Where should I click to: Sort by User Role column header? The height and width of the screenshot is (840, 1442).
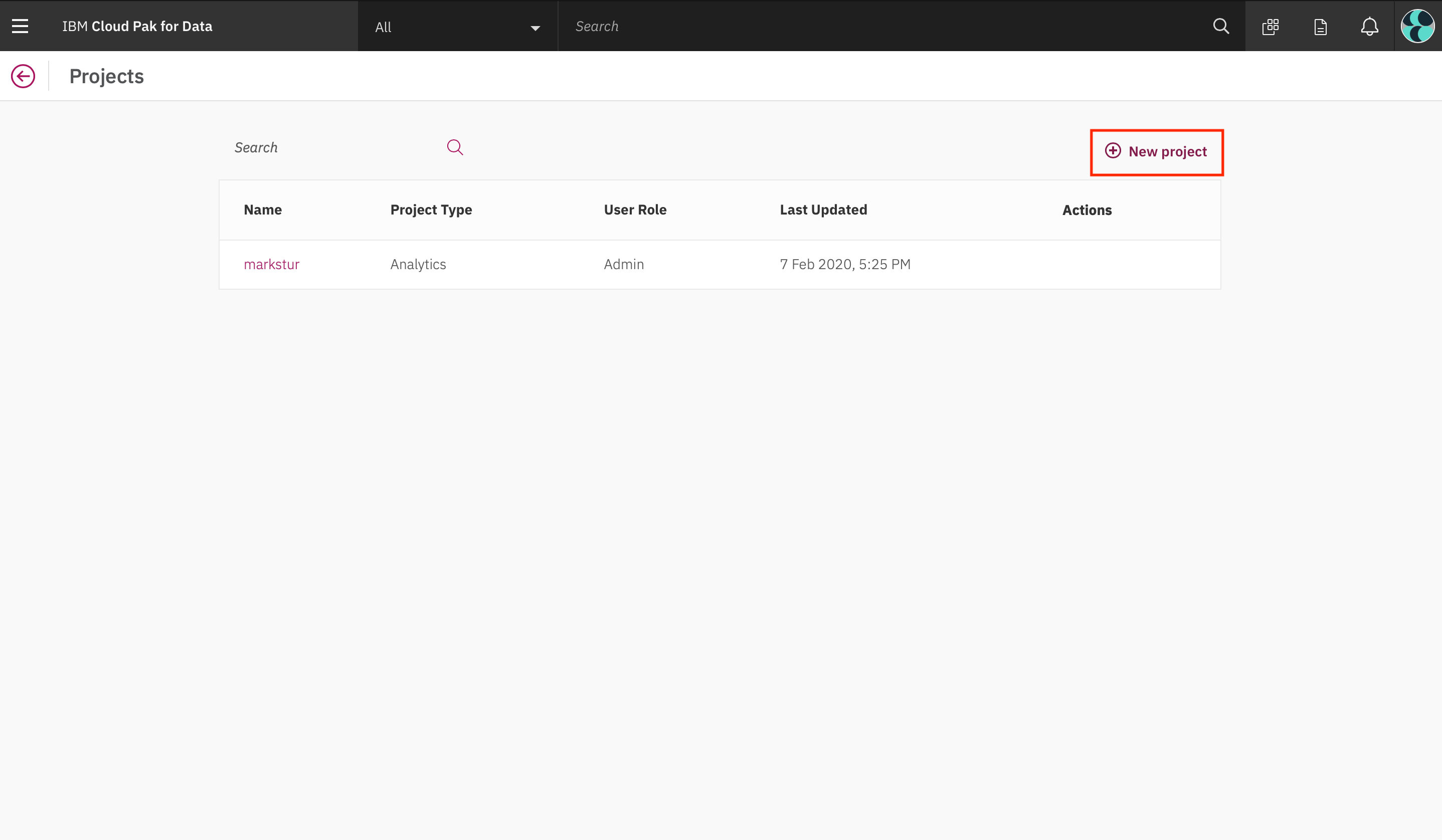click(635, 210)
